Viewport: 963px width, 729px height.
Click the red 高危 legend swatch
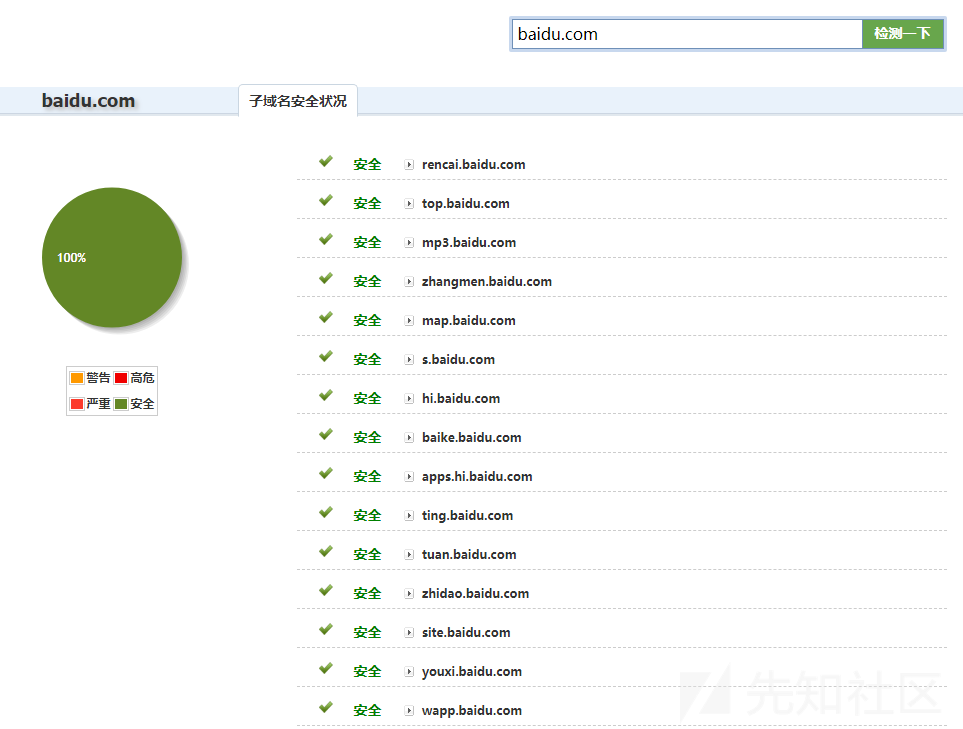click(121, 378)
